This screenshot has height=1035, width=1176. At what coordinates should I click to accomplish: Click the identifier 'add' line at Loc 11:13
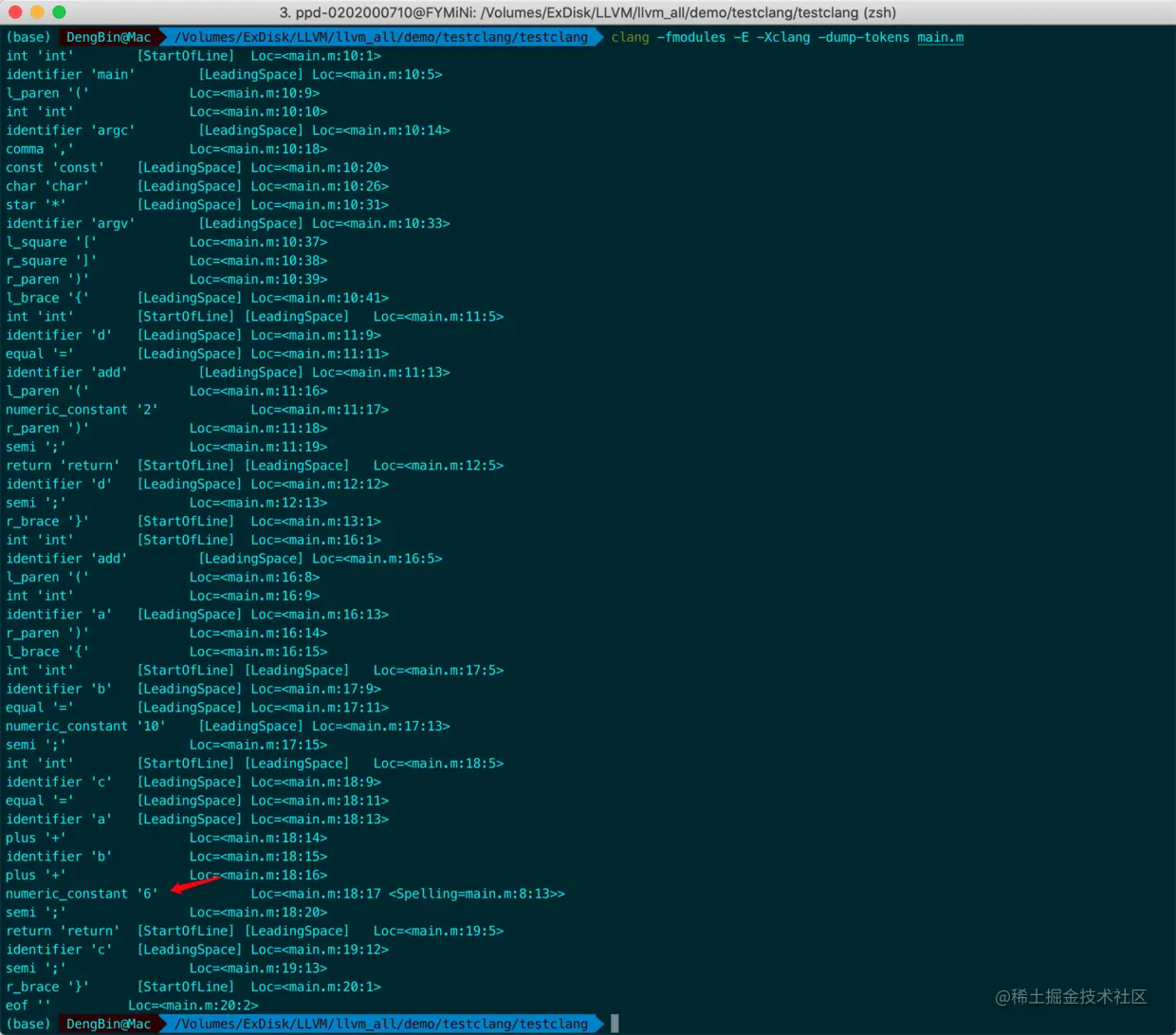228,373
